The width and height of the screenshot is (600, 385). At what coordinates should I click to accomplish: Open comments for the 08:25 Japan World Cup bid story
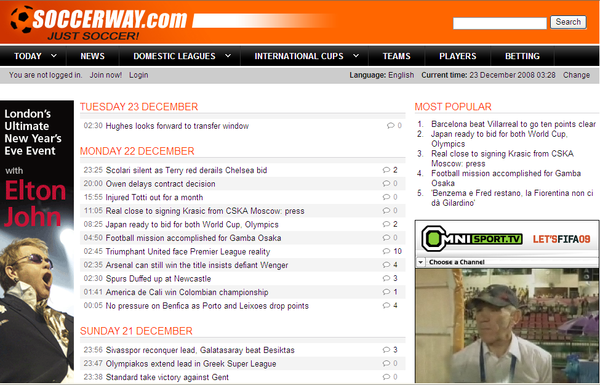[x=386, y=224]
